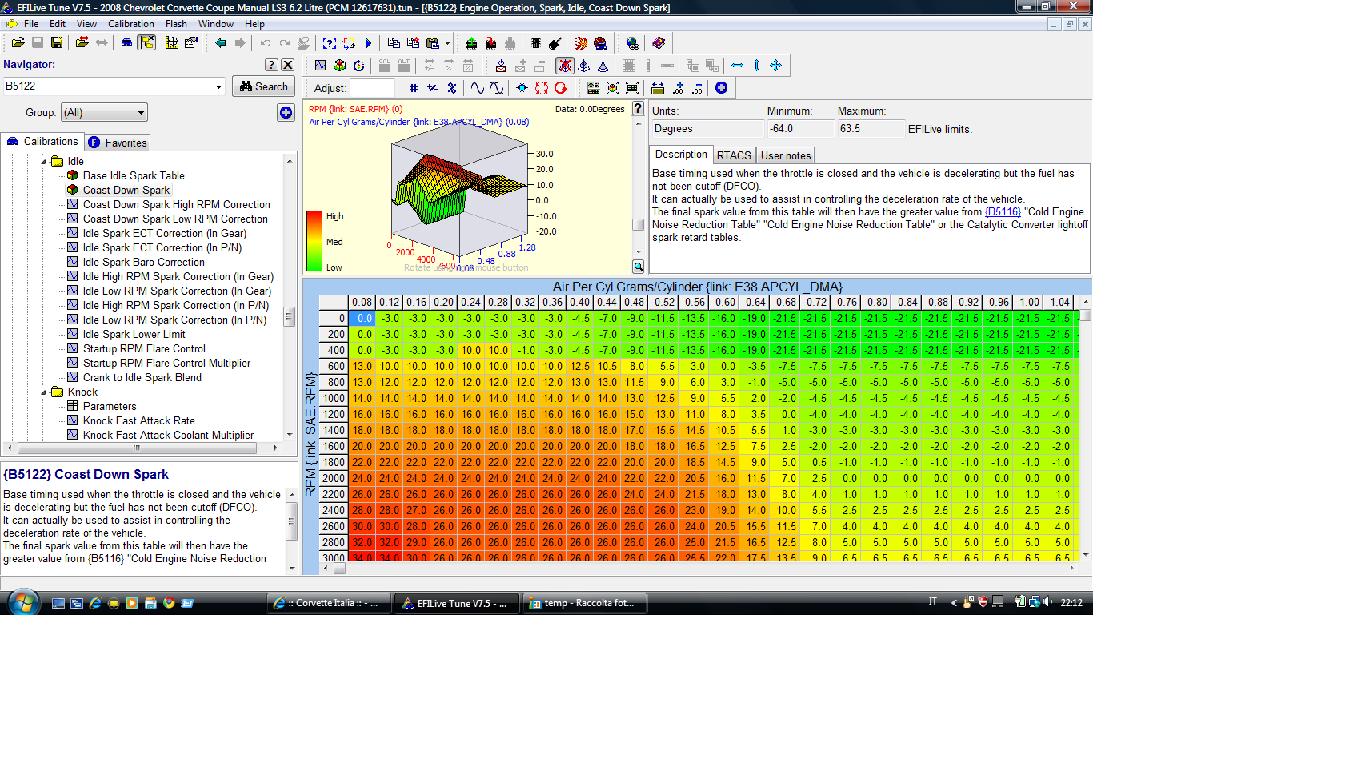This screenshot has width=1366, height=768.
Task: Click the 0.08 column header
Action: pos(362,302)
